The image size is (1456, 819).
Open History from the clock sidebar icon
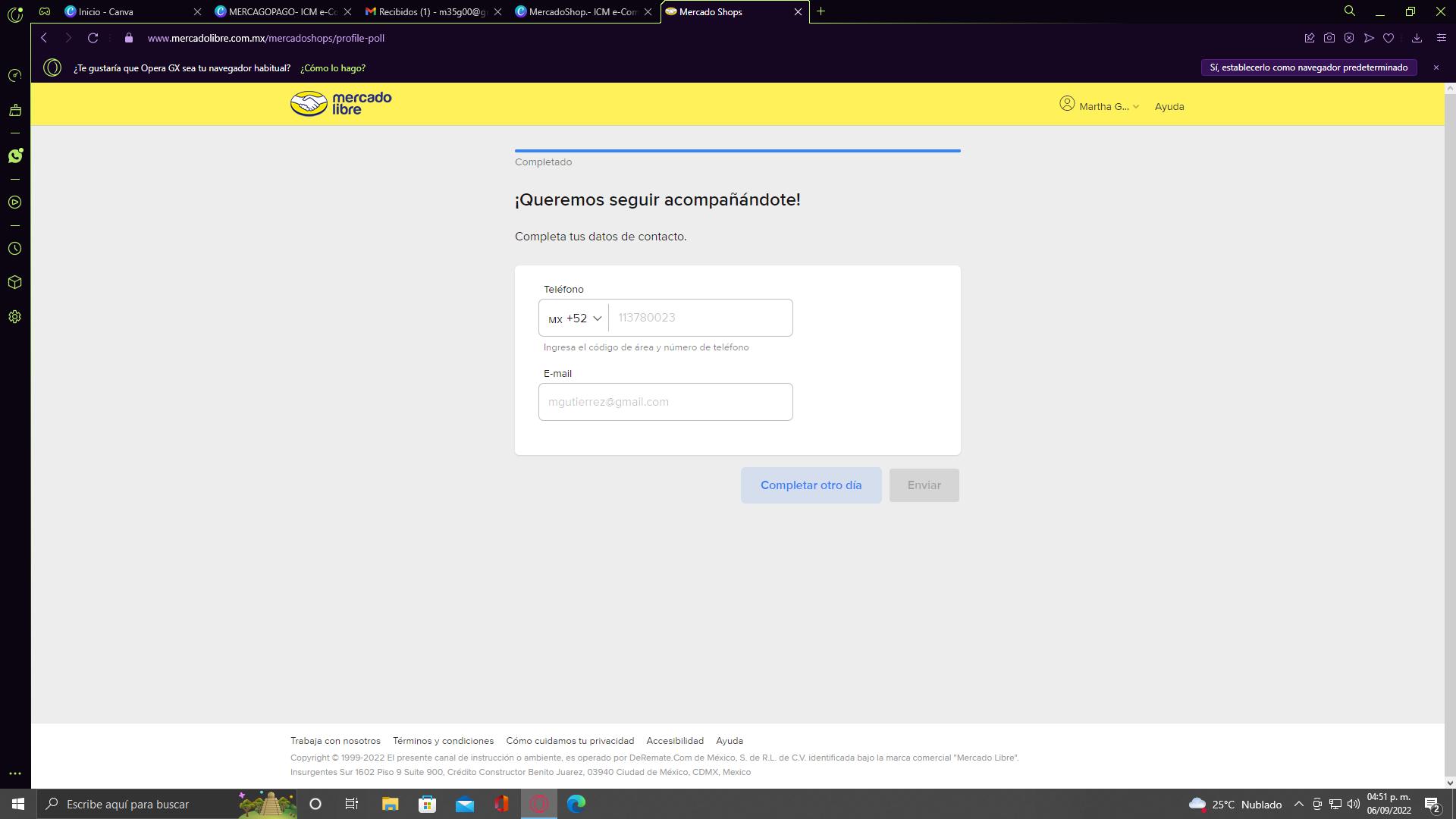click(x=15, y=249)
